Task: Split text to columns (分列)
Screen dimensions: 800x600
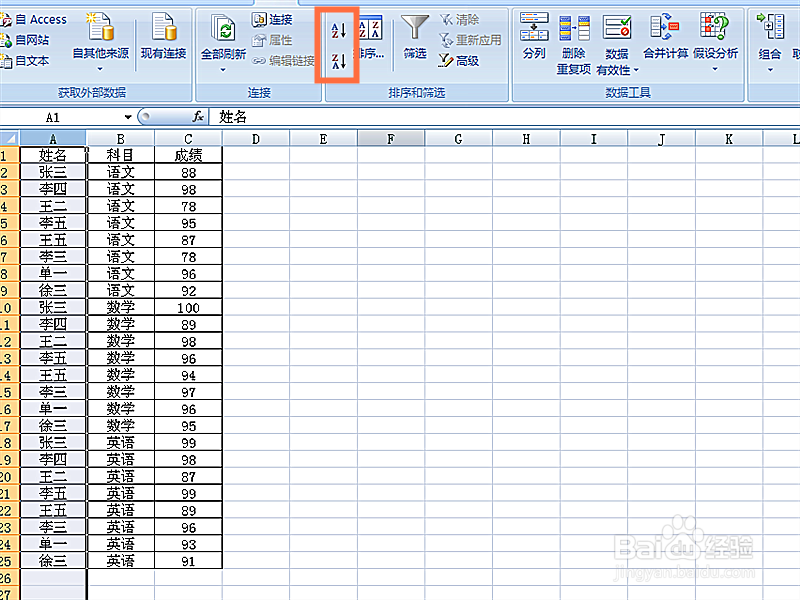Action: (x=534, y=36)
